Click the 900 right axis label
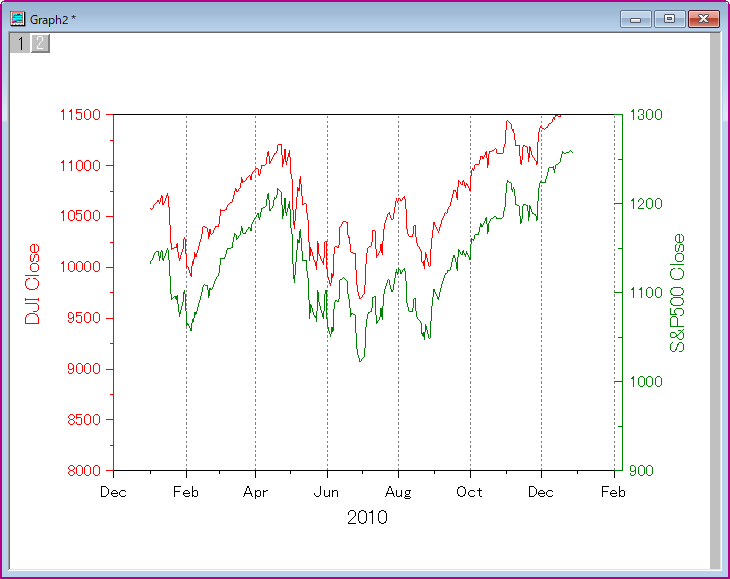Image resolution: width=730 pixels, height=579 pixels. (642, 471)
